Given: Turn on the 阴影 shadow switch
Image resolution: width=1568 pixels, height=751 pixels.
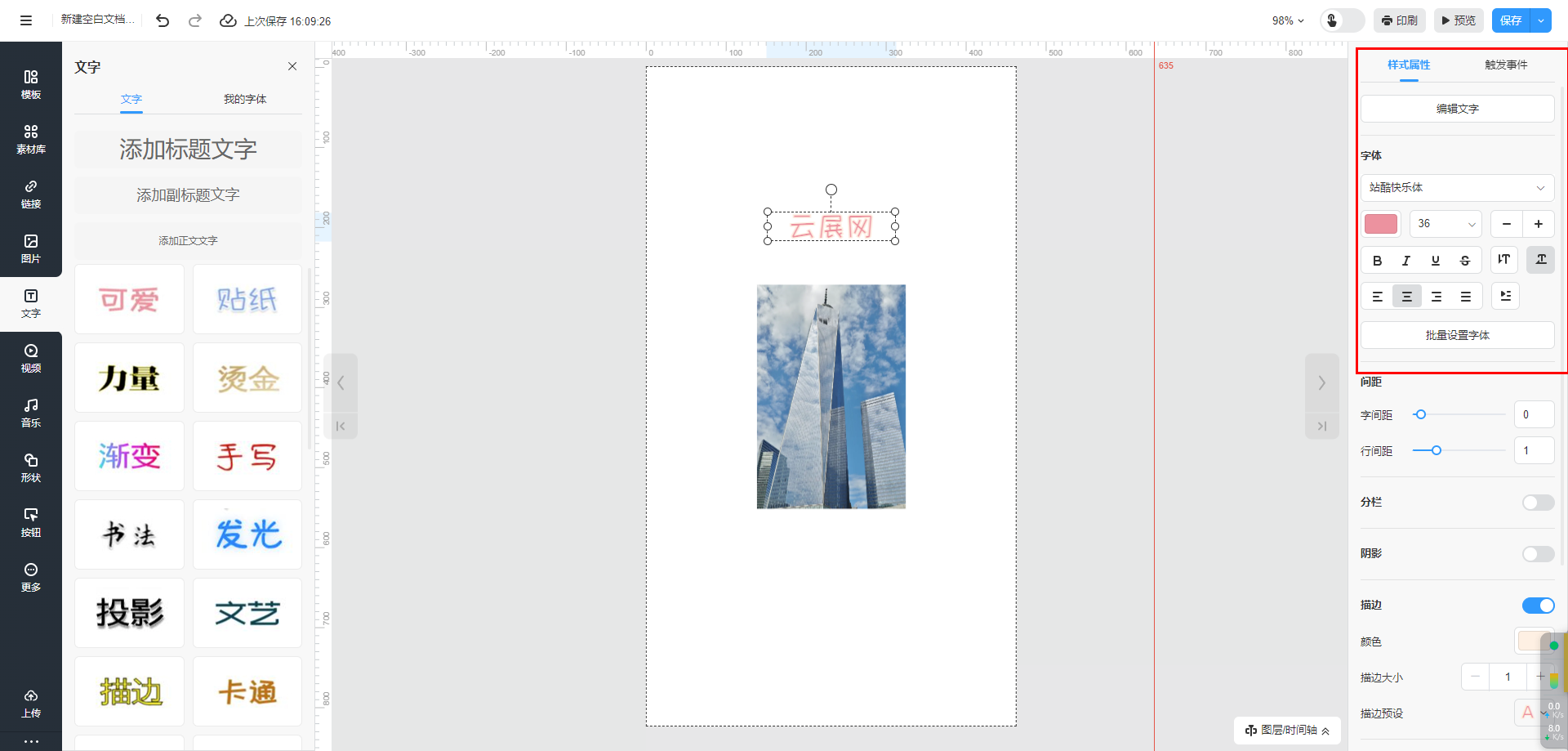Looking at the screenshot, I should [x=1538, y=554].
